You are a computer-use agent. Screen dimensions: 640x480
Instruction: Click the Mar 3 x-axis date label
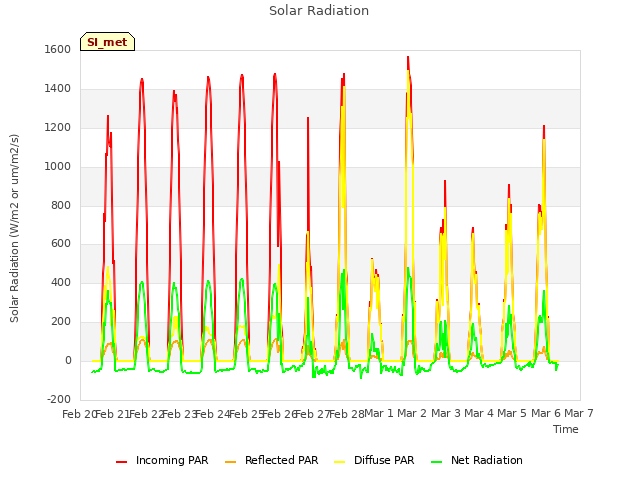coord(446,414)
